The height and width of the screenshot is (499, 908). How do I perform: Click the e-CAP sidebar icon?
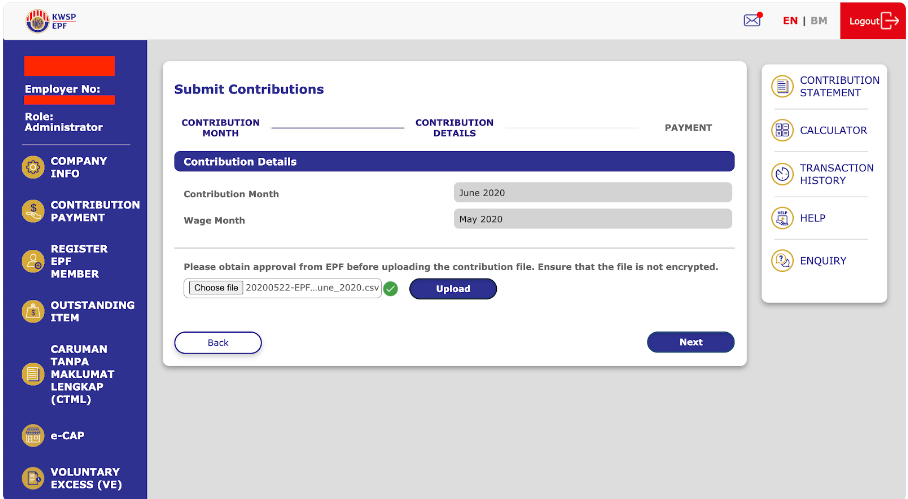(33, 436)
